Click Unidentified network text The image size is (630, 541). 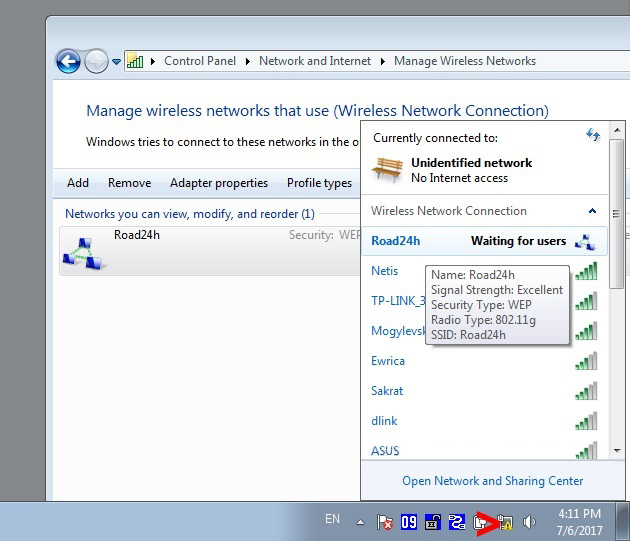[471, 163]
